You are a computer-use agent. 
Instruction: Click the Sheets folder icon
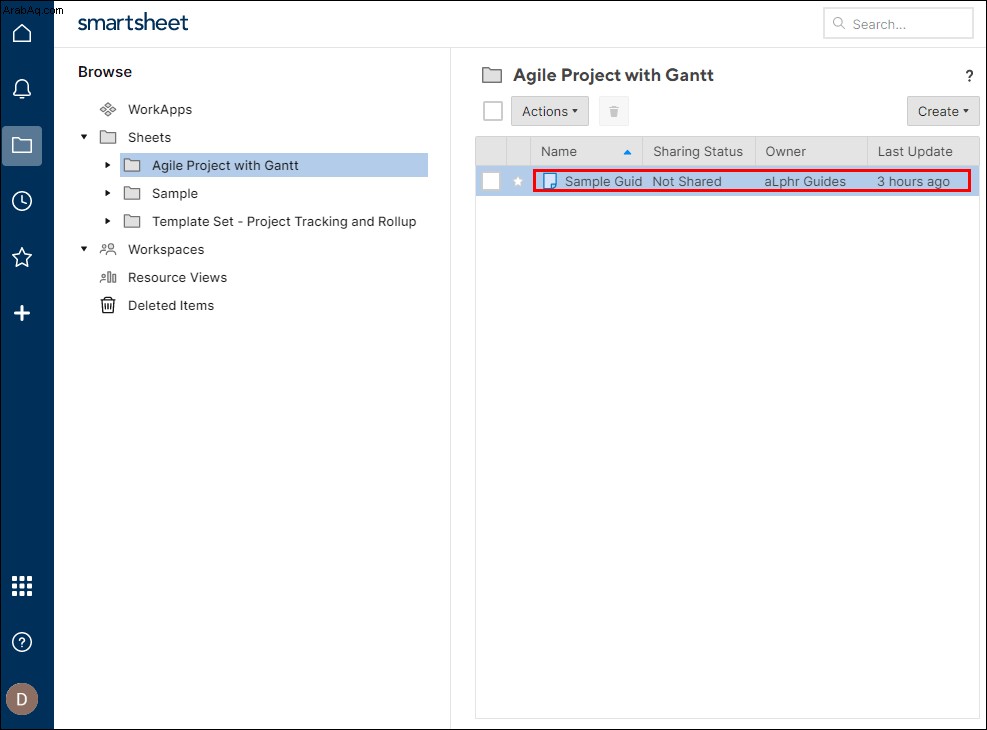click(x=108, y=137)
